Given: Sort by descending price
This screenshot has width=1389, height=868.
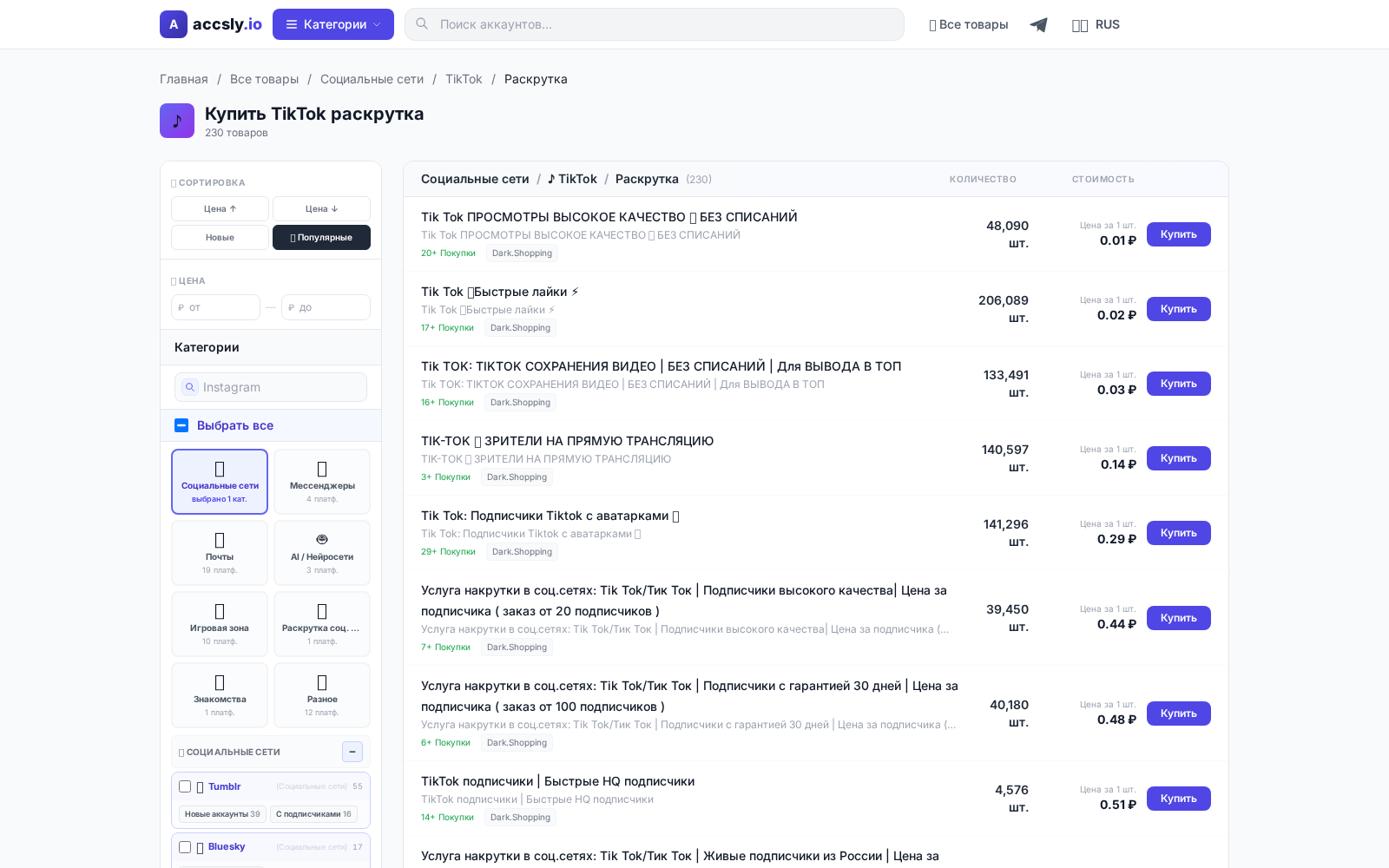Looking at the screenshot, I should 321,208.
